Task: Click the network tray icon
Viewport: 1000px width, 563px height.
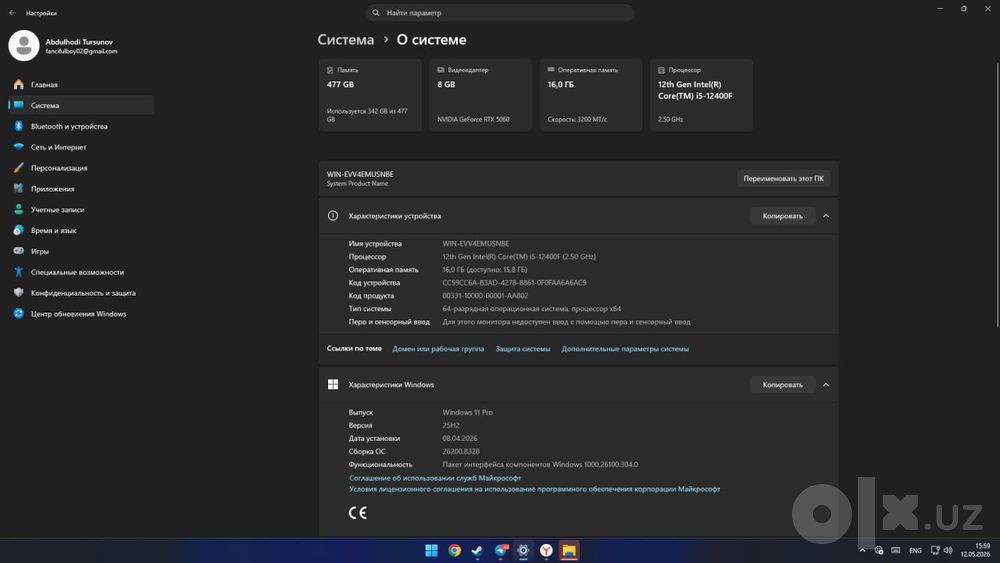Action: click(935, 550)
